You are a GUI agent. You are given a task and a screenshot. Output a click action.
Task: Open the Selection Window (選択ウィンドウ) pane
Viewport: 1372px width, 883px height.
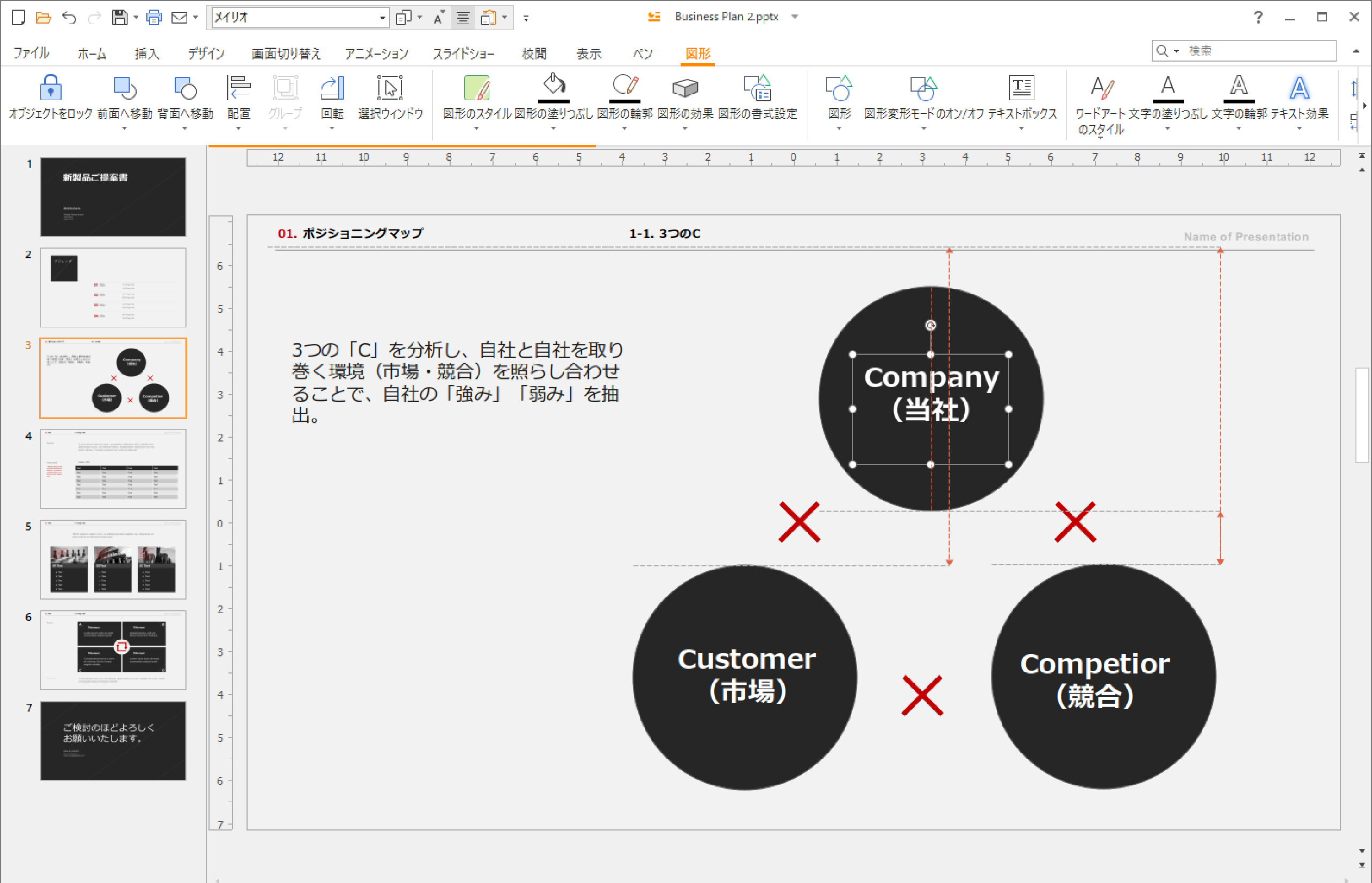coord(390,89)
